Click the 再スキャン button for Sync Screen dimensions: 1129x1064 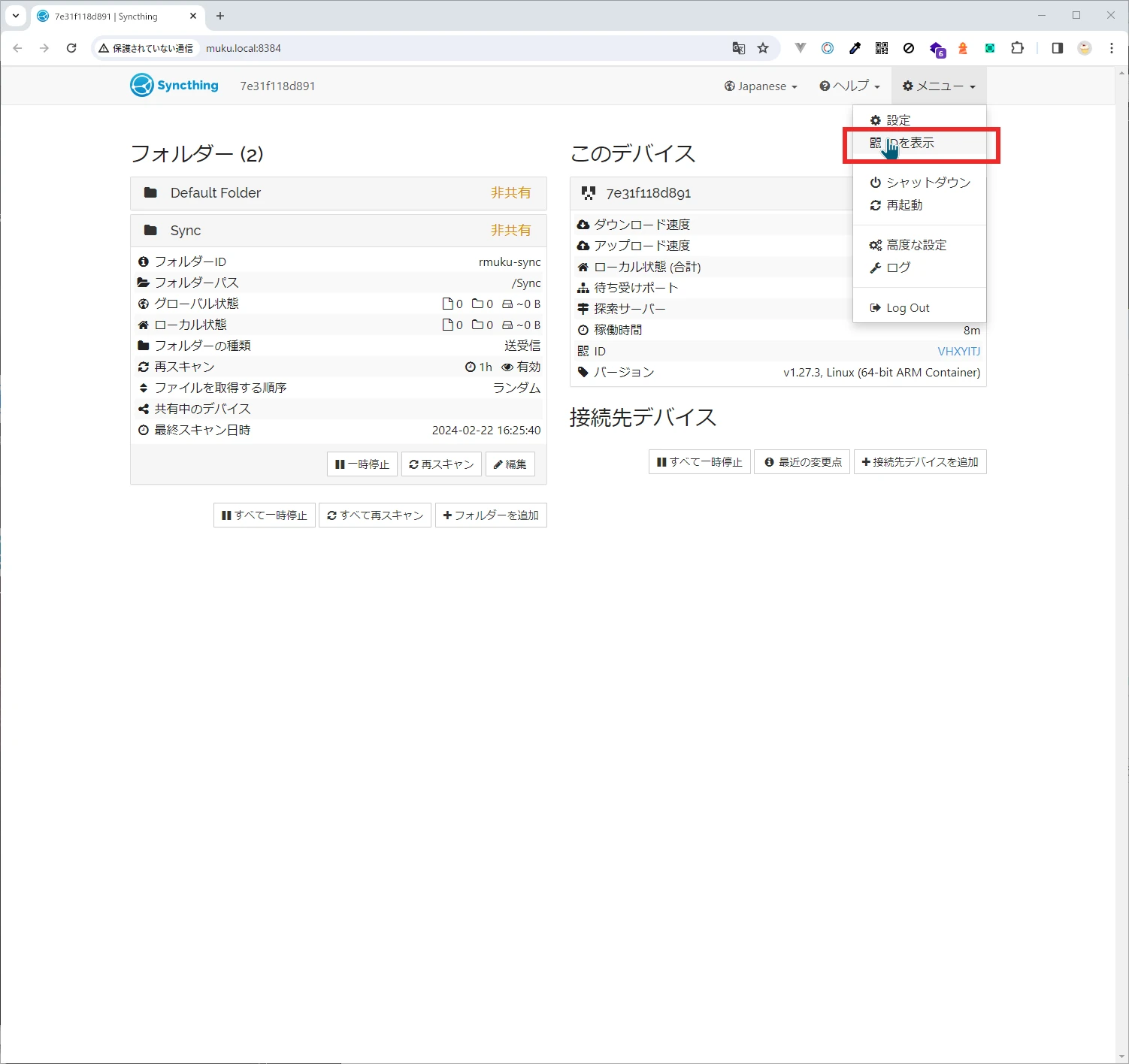(x=441, y=464)
